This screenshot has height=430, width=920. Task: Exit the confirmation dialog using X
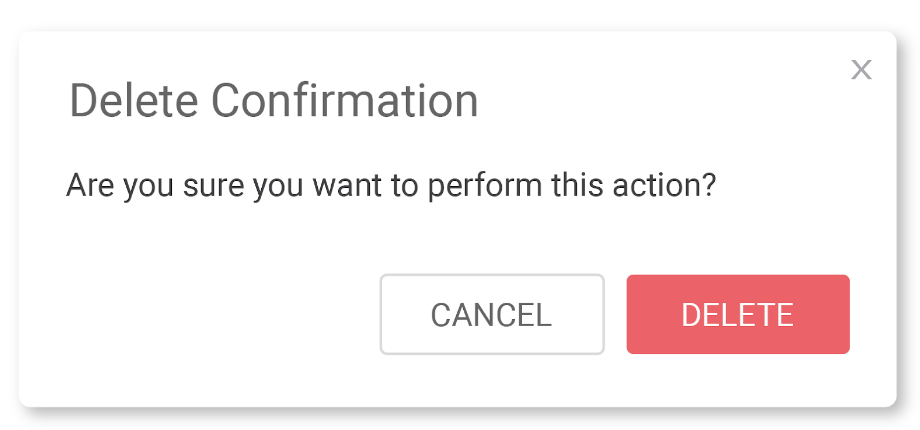(x=861, y=70)
